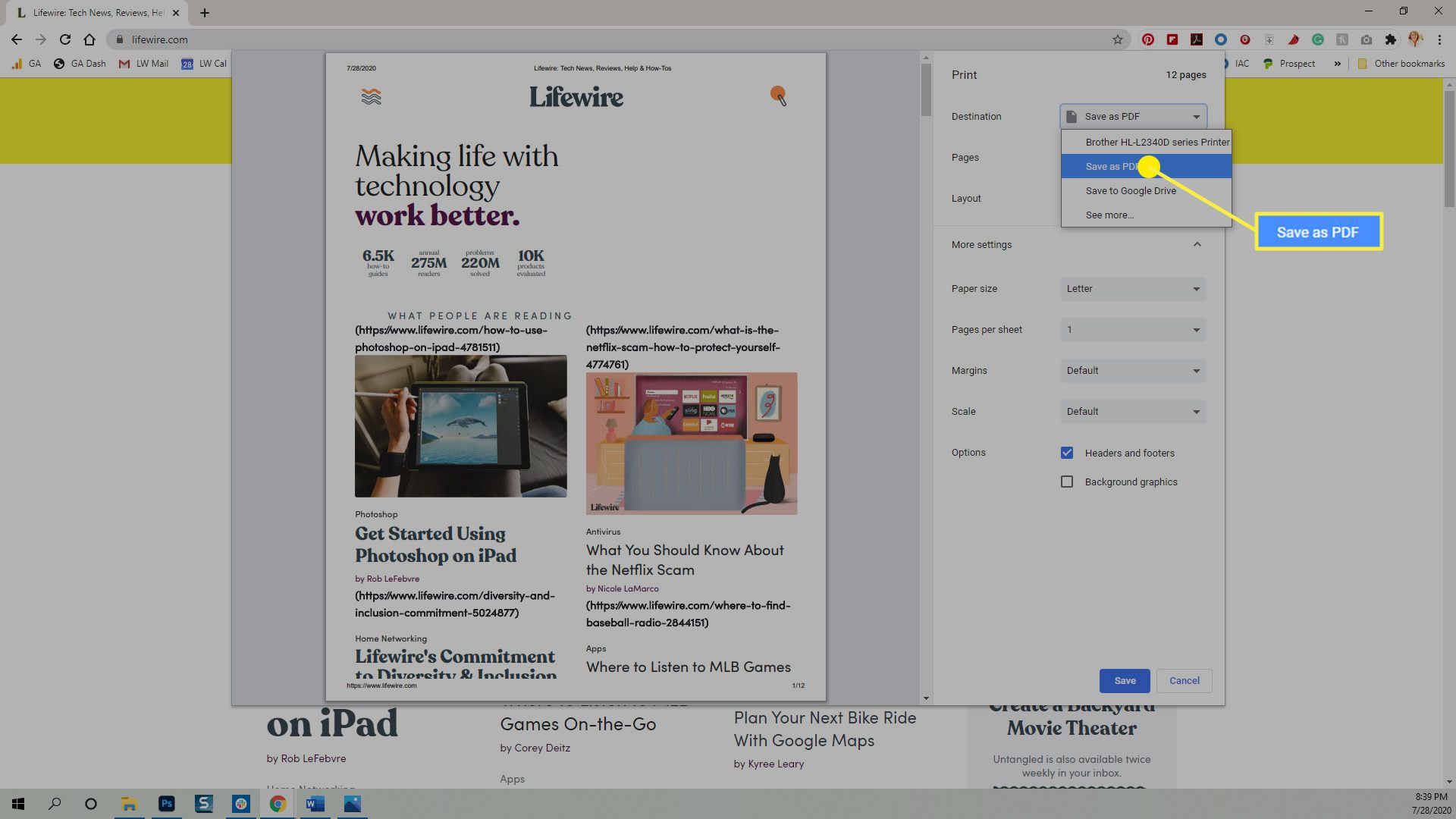
Task: Click the Grammarly extension icon in toolbar
Action: [1318, 39]
